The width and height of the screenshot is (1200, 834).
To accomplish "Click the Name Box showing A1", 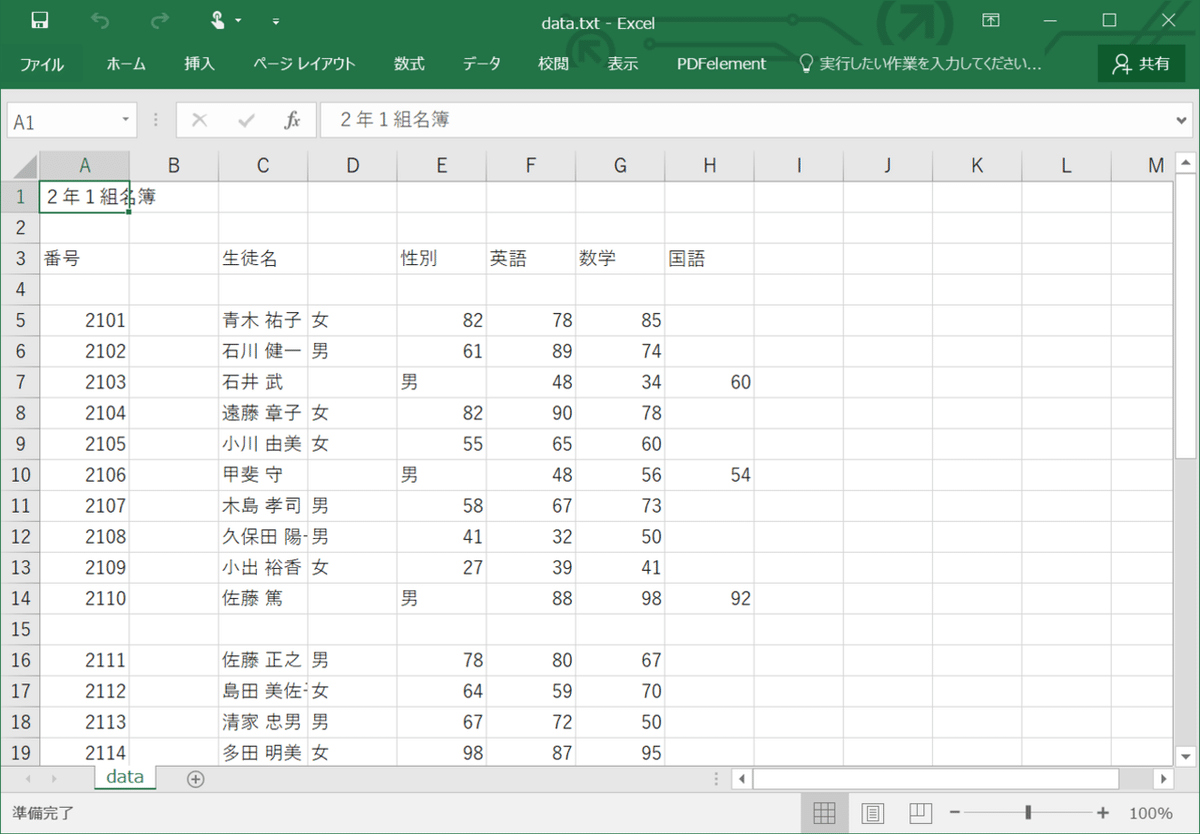I will tap(62, 121).
